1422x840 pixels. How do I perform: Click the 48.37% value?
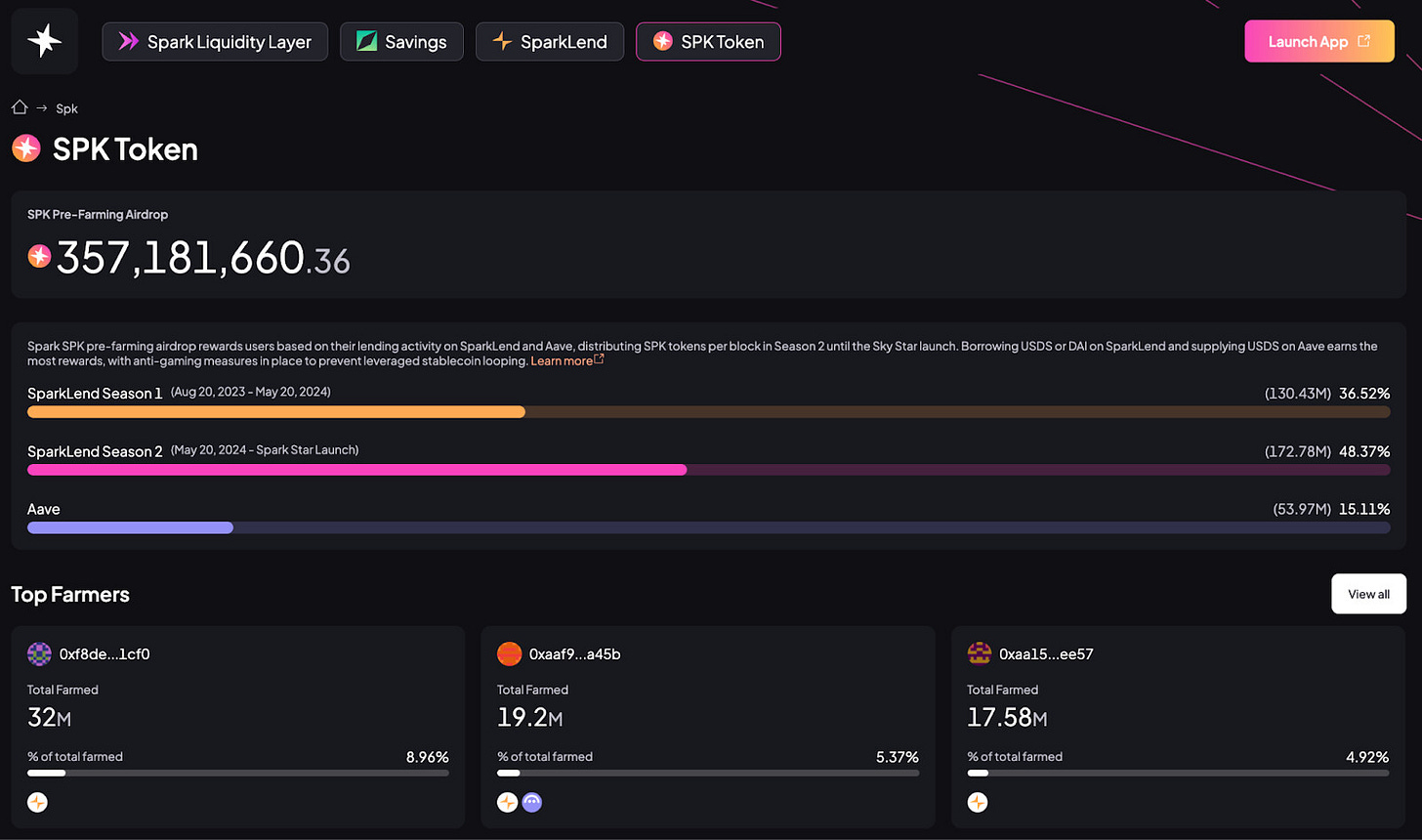coord(1364,451)
